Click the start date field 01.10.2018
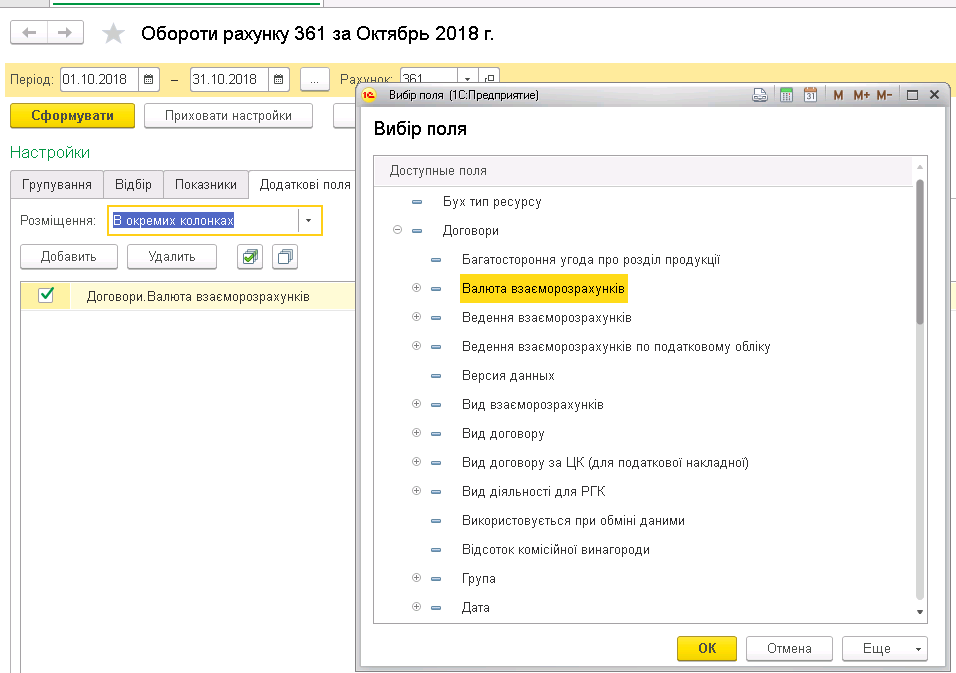This screenshot has width=956, height=673. point(99,79)
